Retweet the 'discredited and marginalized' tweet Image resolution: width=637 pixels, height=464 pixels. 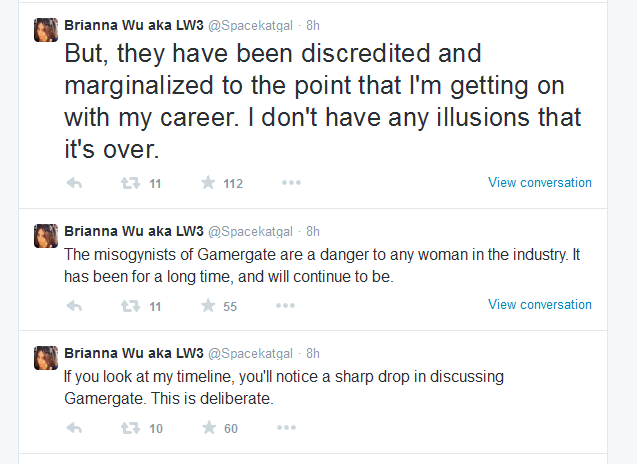[x=130, y=183]
